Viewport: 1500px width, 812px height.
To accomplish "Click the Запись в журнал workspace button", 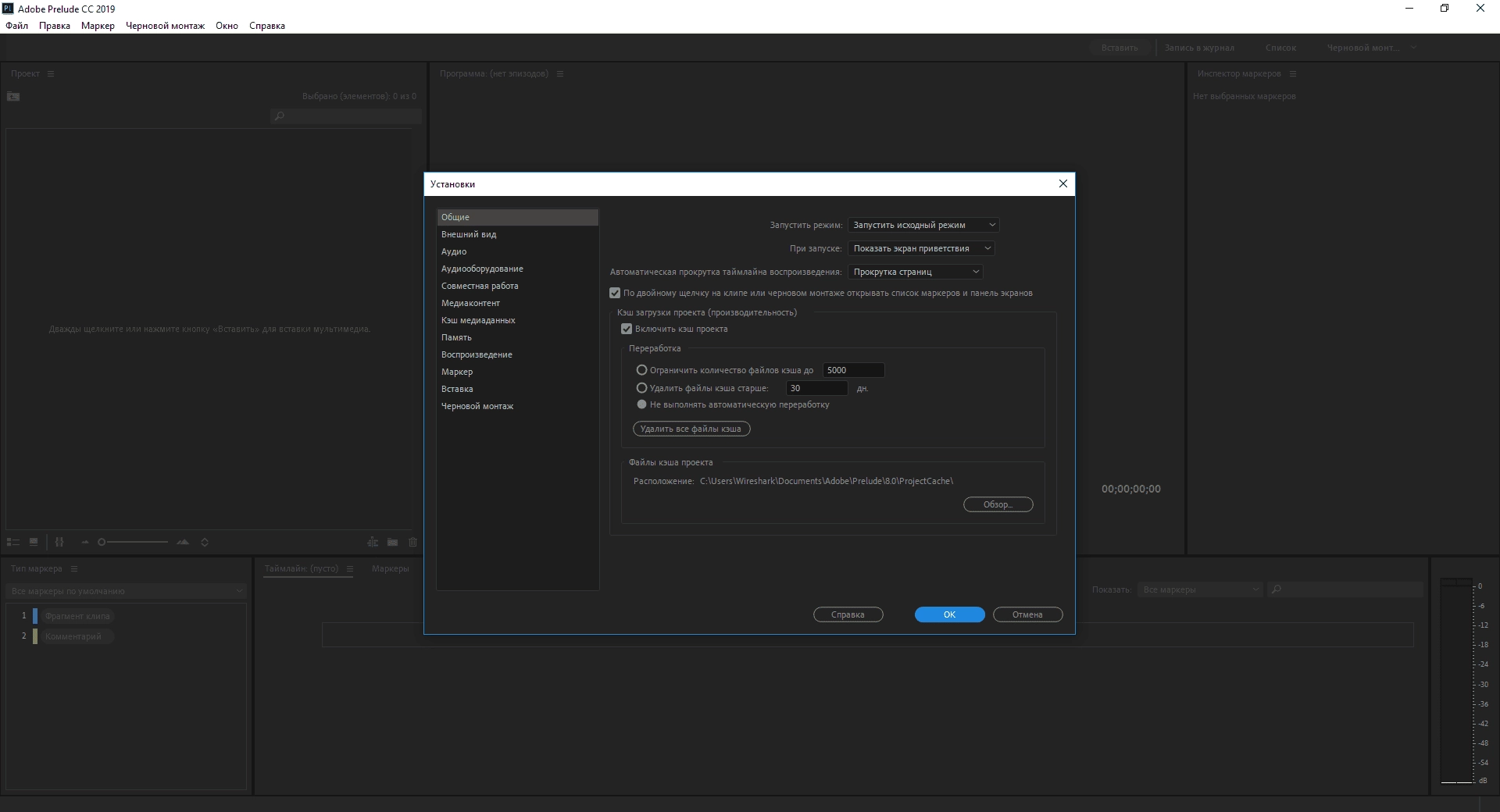I will coord(1199,48).
